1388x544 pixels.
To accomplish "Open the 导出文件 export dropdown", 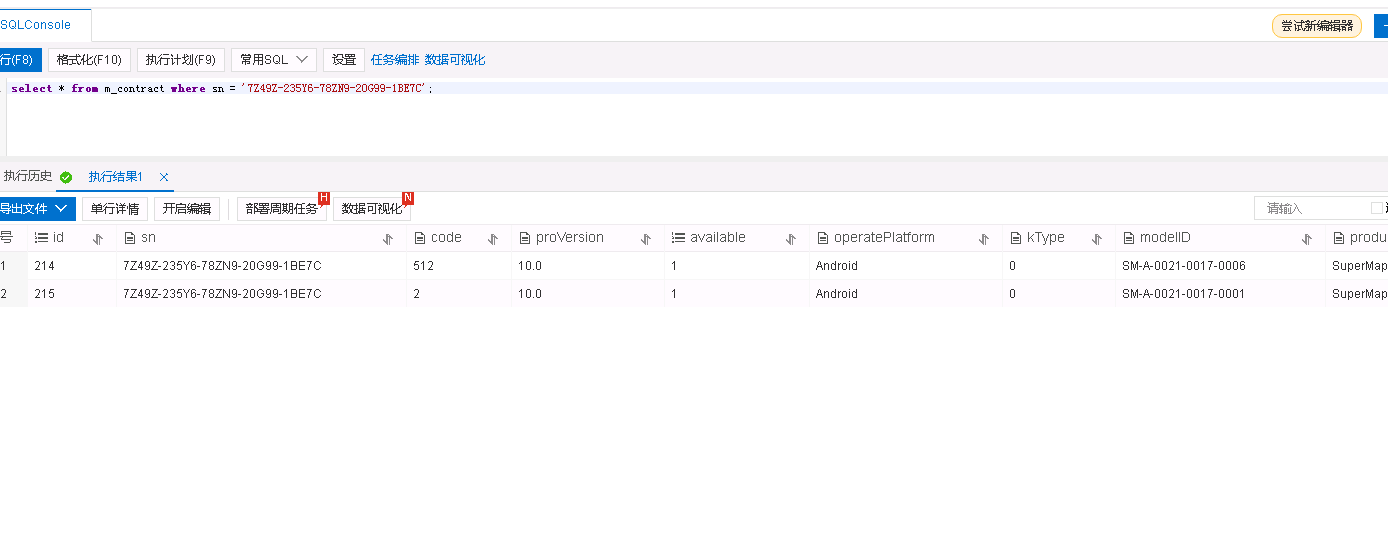I will coord(36,209).
